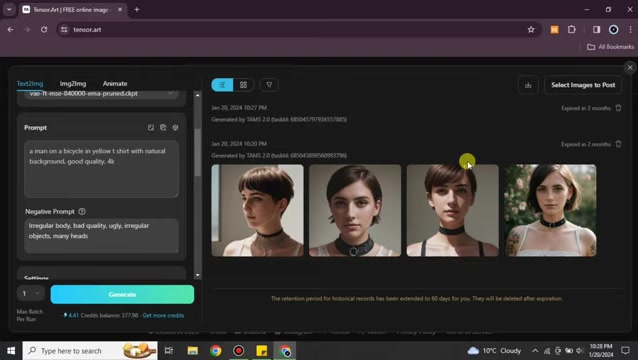This screenshot has width=638, height=360.
Task: Close the generation panel with X
Action: 630,68
